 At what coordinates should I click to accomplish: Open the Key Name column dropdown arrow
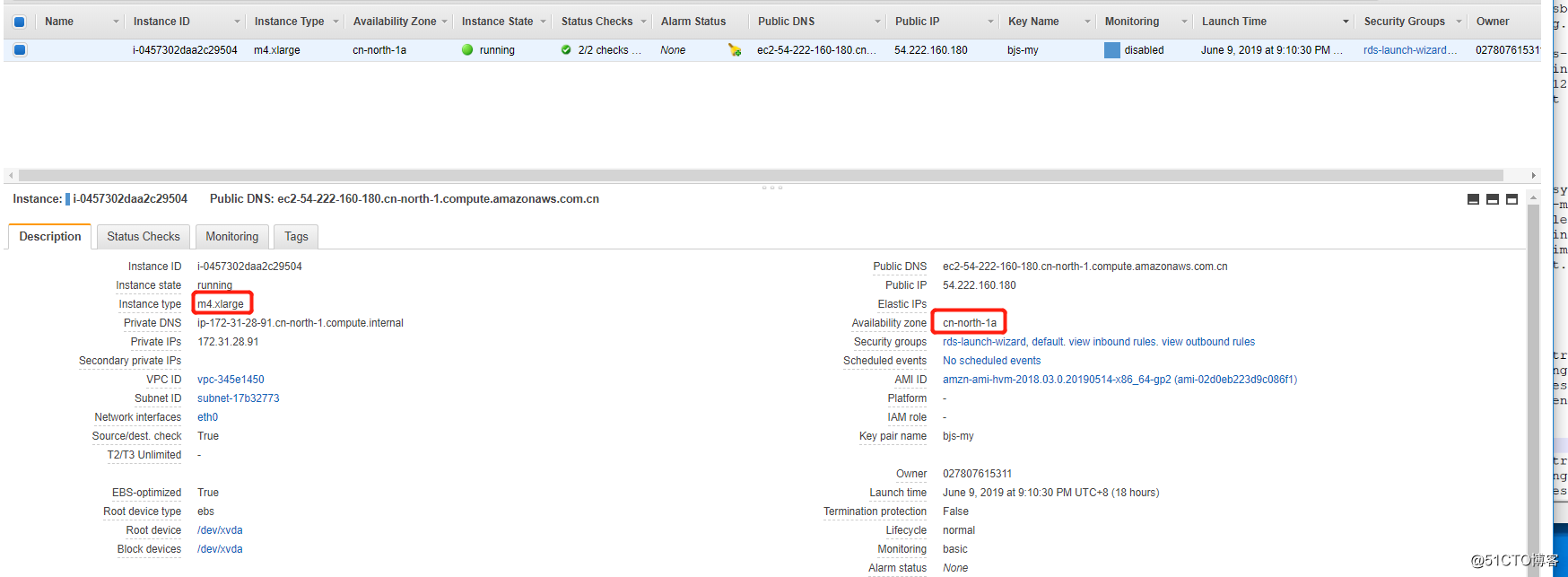click(1087, 22)
